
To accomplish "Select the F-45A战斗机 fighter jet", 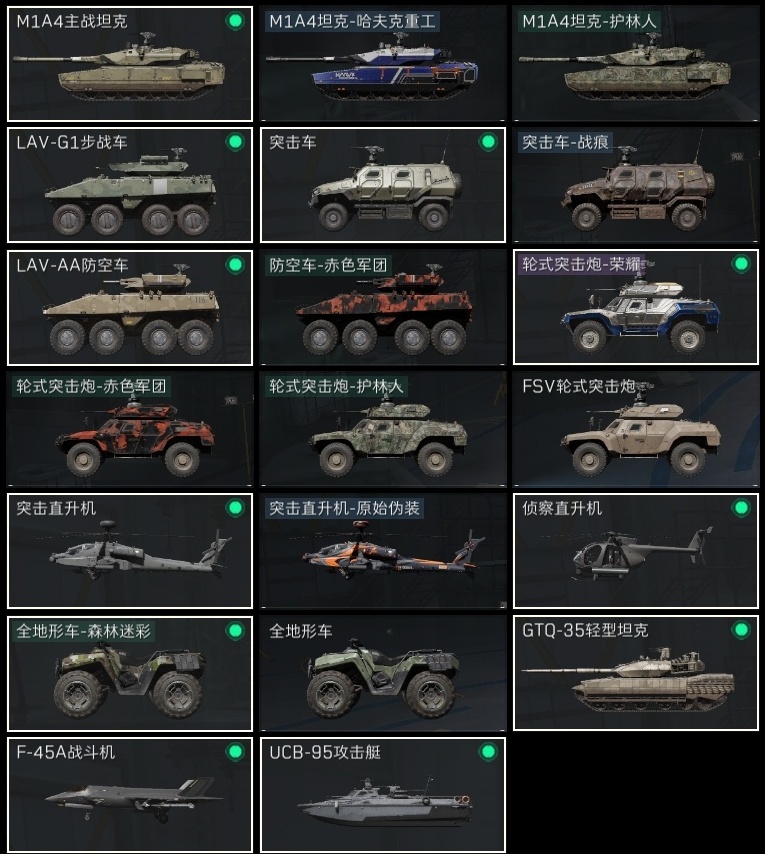I will pyautogui.click(x=130, y=795).
